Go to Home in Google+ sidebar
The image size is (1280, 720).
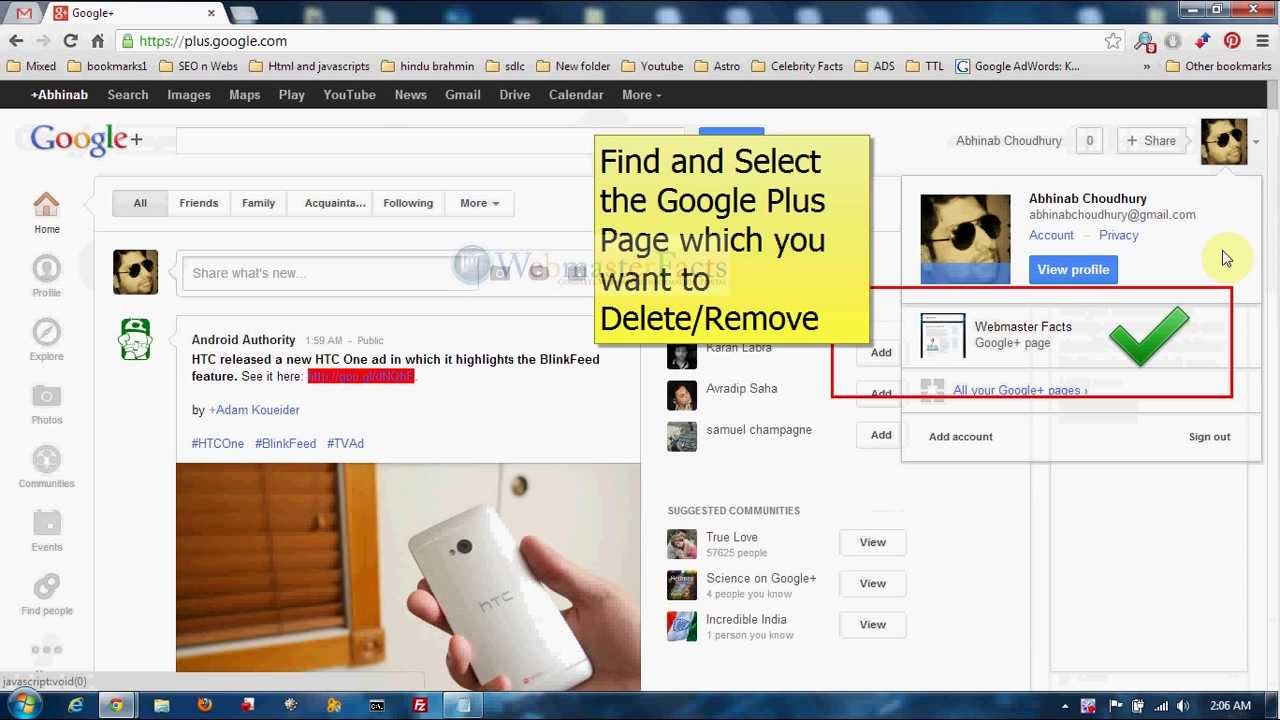[46, 213]
